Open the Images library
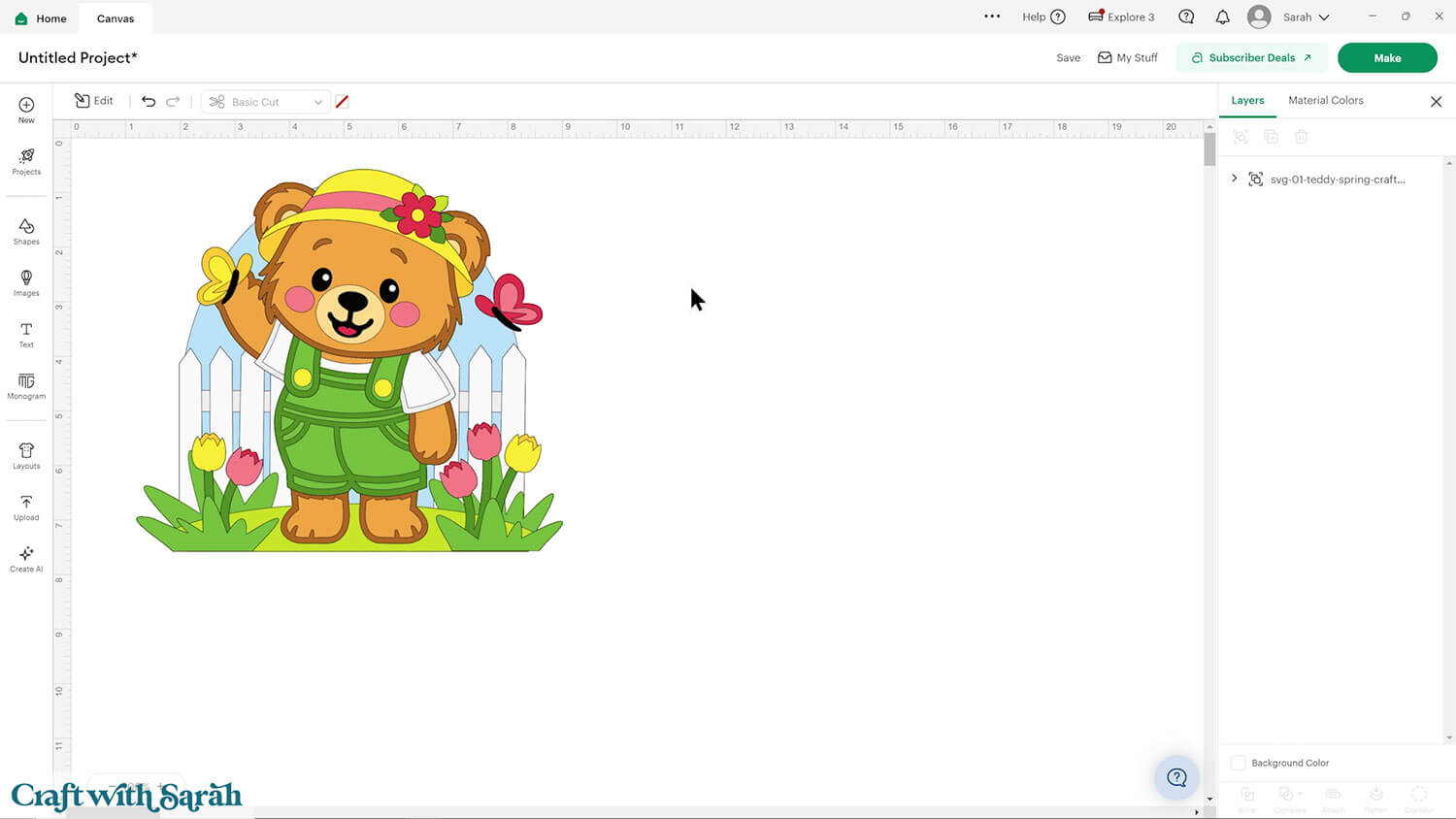This screenshot has width=1456, height=819. click(x=26, y=282)
